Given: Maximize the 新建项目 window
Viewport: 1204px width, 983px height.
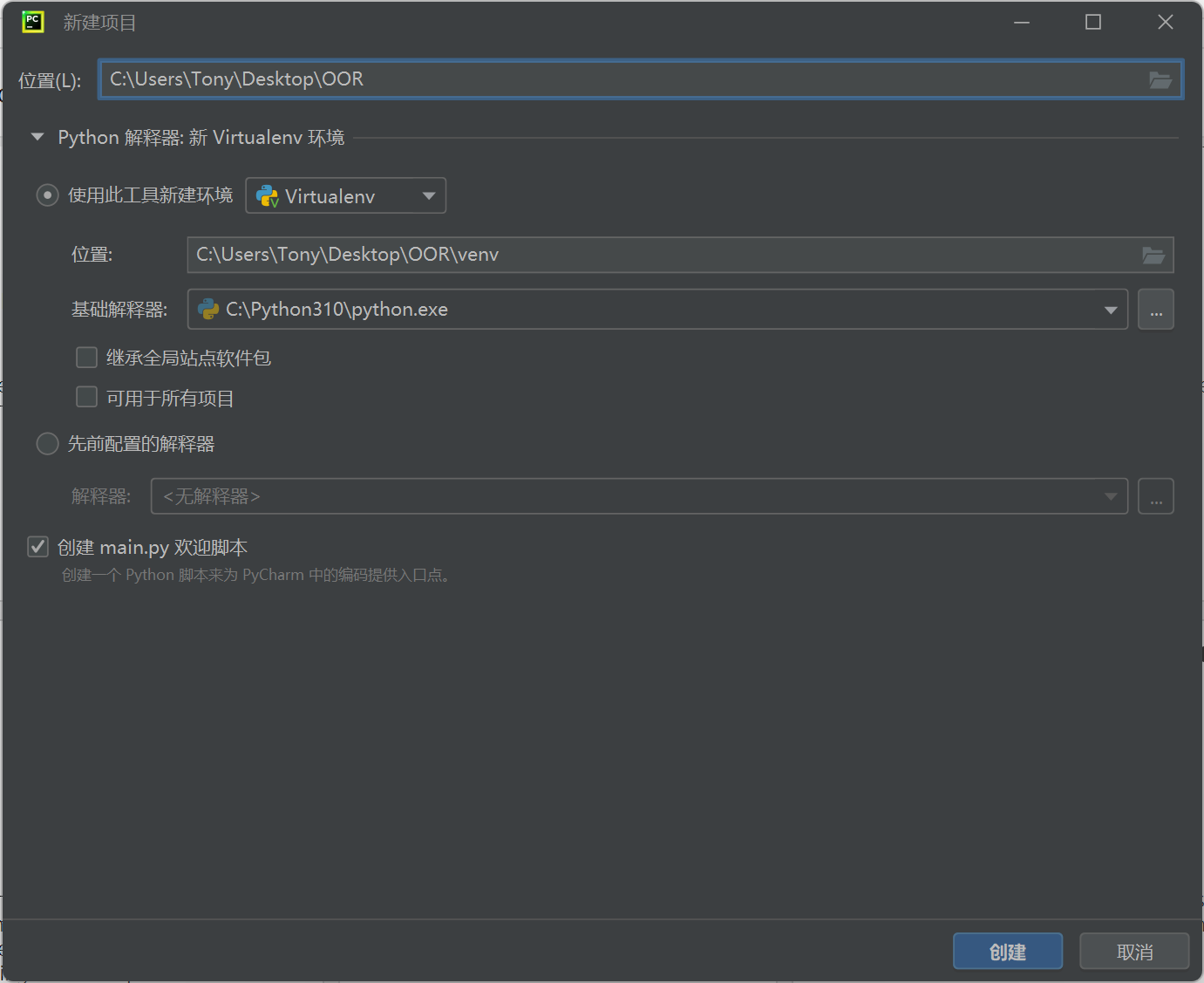Looking at the screenshot, I should pos(1092,23).
